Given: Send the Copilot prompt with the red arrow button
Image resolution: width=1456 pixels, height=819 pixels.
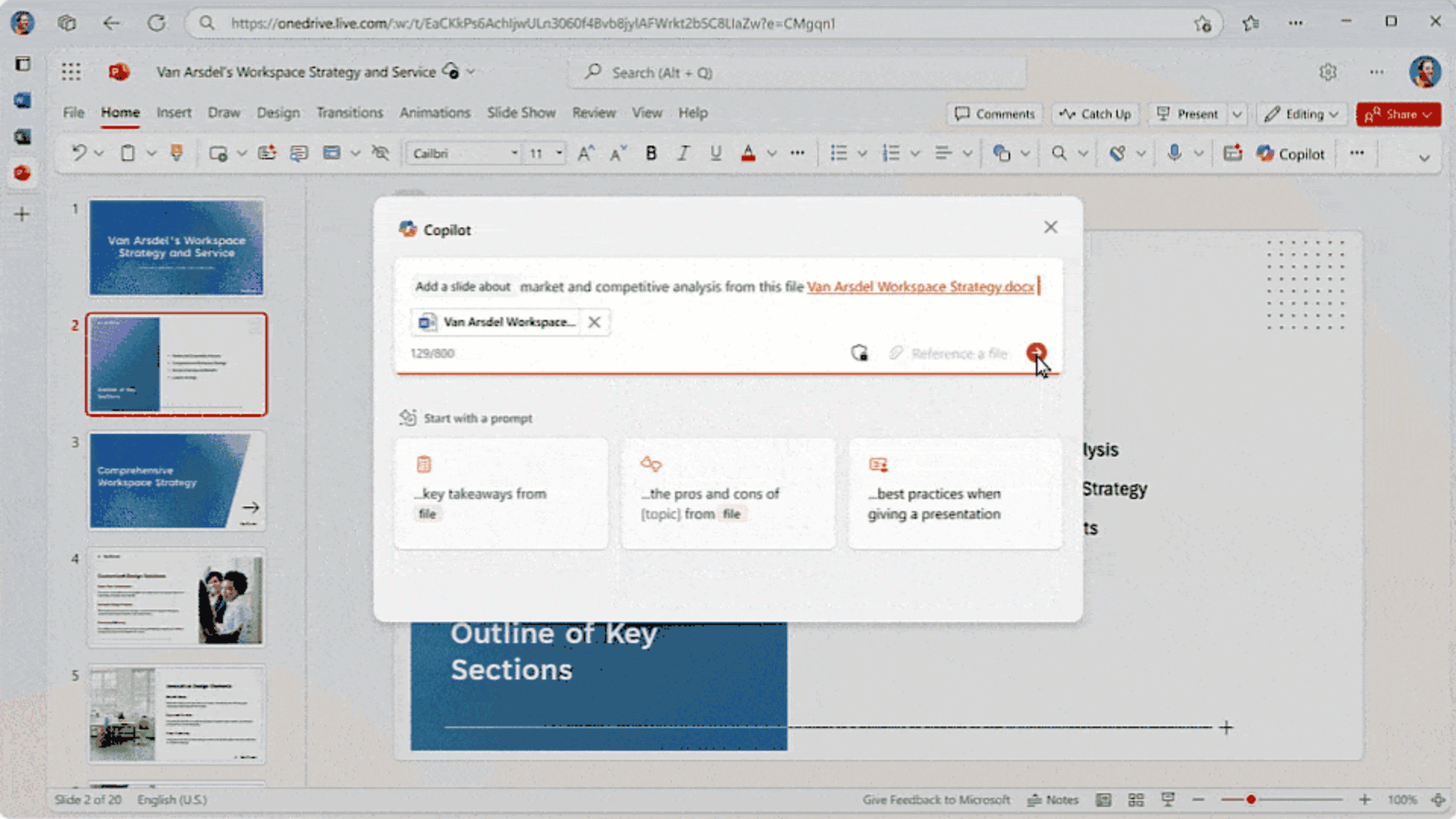Looking at the screenshot, I should click(1036, 353).
